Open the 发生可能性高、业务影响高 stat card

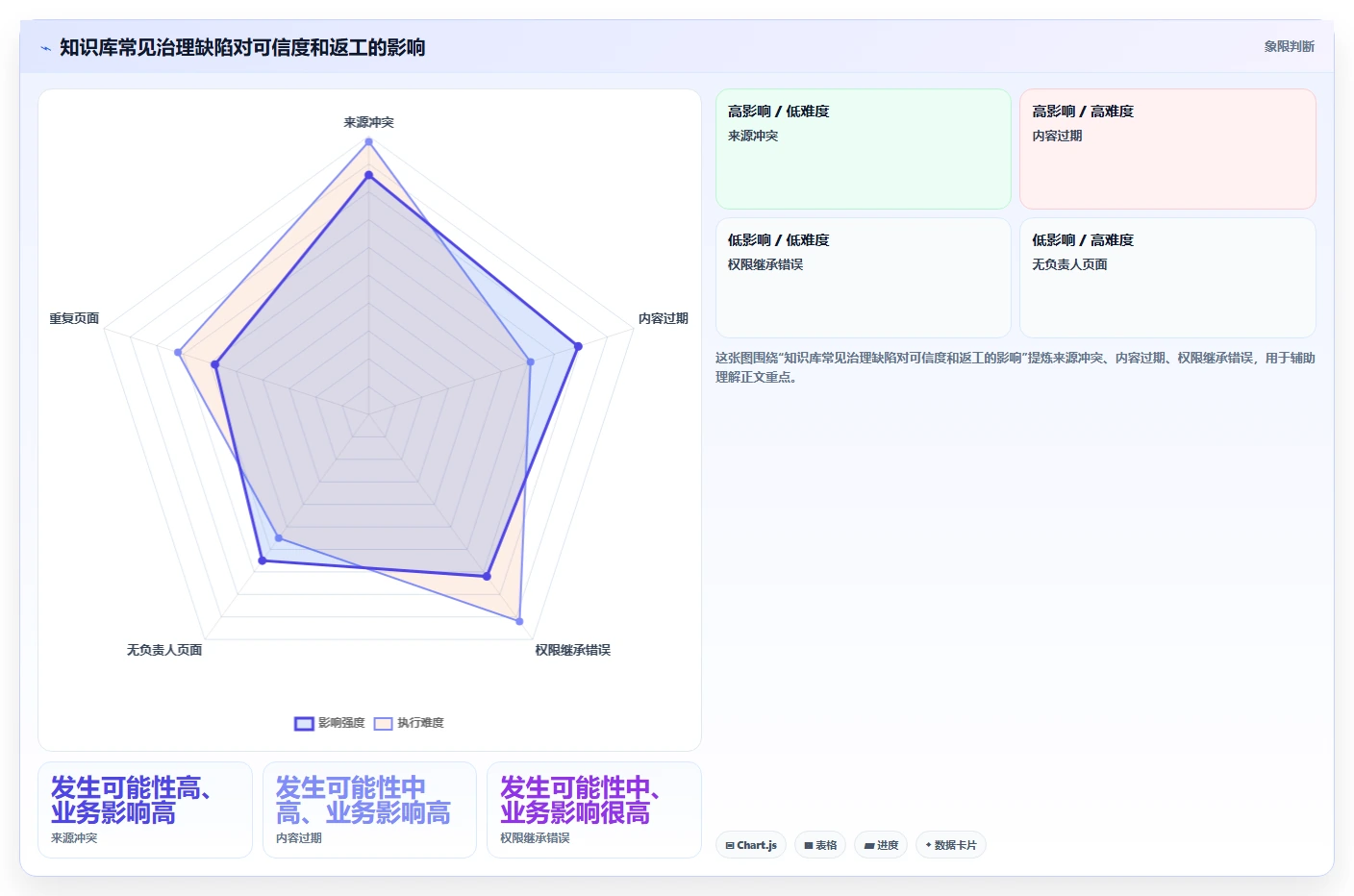coord(145,809)
